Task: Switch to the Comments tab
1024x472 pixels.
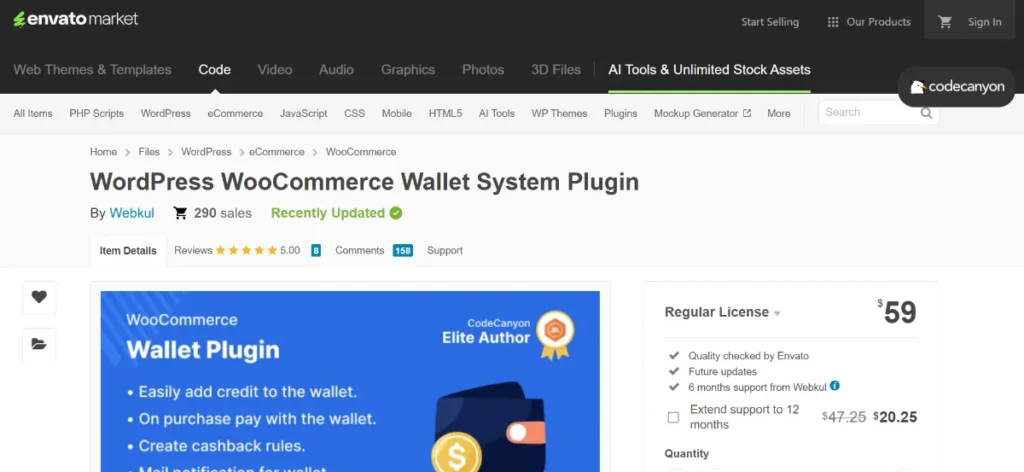Action: click(359, 250)
